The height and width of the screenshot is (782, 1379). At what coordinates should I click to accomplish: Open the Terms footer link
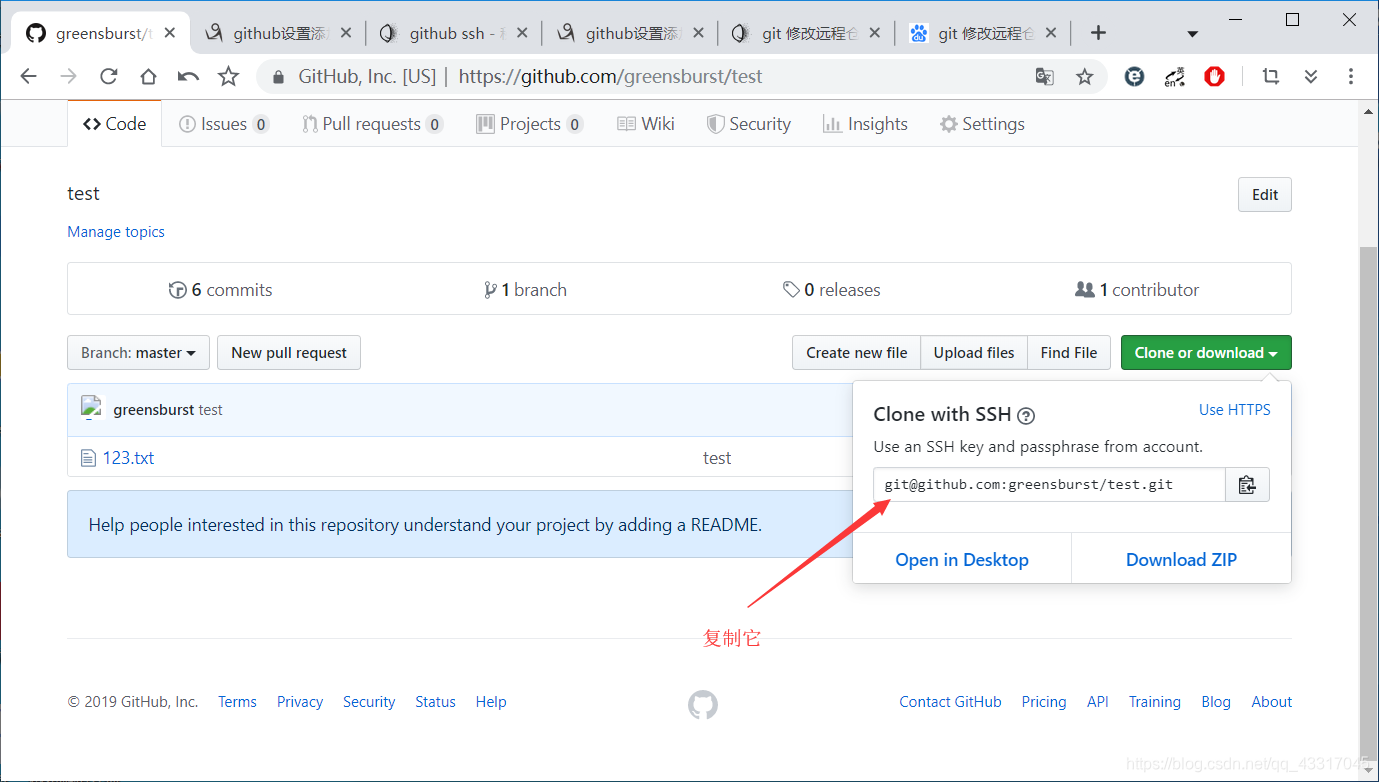pyautogui.click(x=237, y=702)
